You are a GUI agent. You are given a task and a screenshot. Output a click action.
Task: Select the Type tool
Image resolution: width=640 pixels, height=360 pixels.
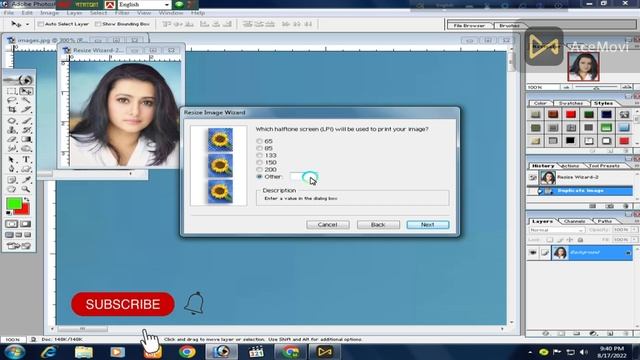26,160
